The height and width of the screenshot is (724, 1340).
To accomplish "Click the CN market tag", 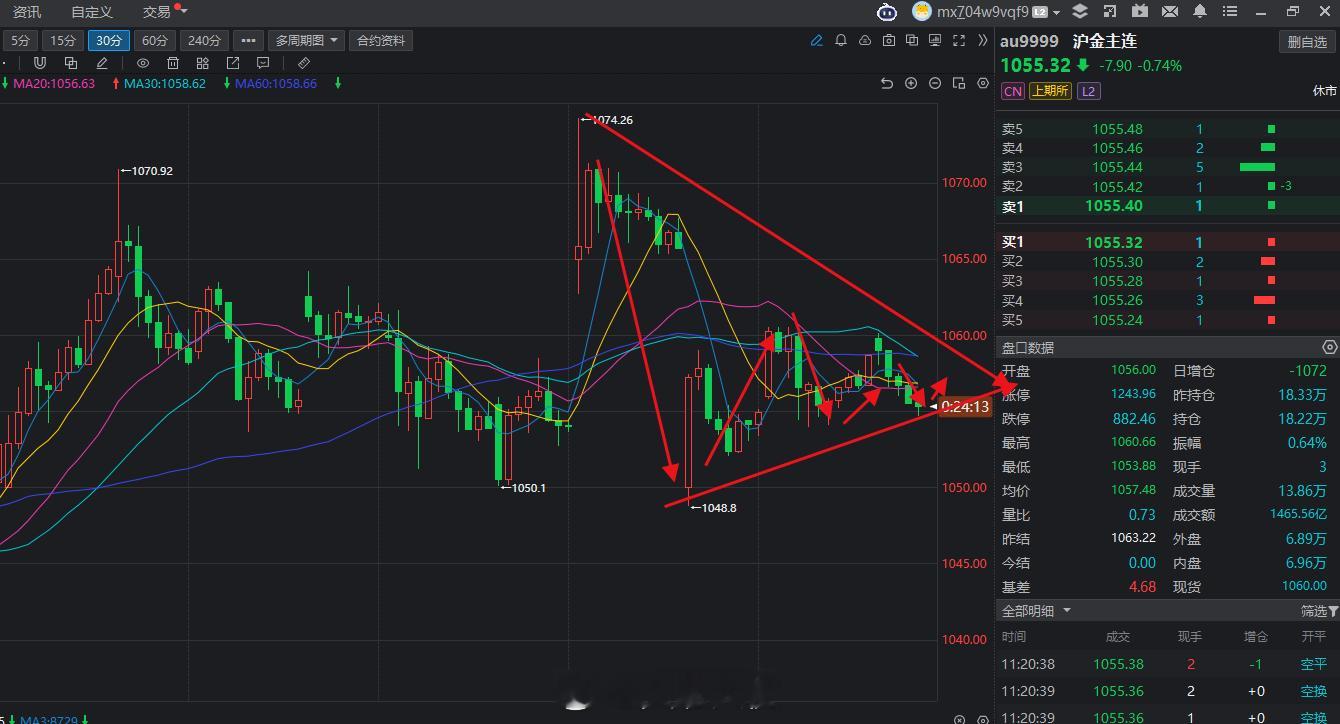I will [x=1013, y=91].
